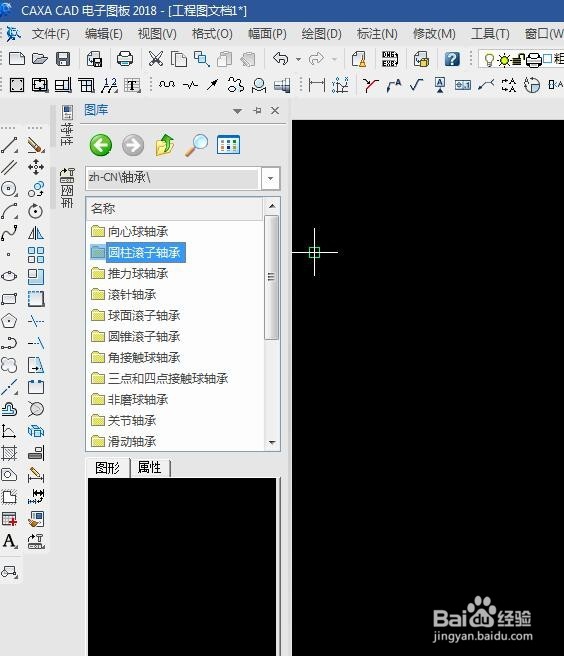Toggle layer light bulb visibility icon
The image size is (564, 656).
click(488, 60)
